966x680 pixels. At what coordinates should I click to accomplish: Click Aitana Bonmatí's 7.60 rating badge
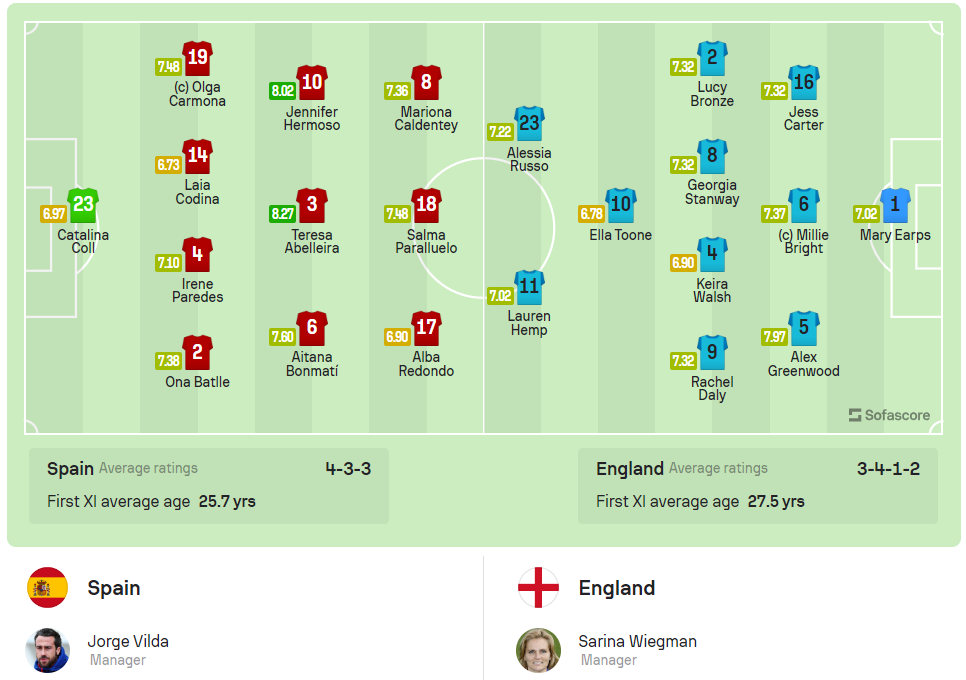(282, 337)
